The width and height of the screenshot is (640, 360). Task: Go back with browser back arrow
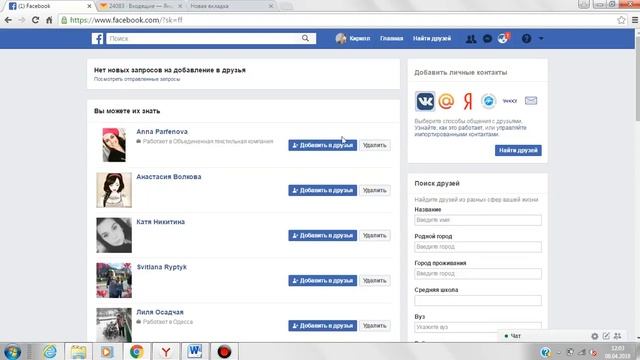click(x=8, y=20)
